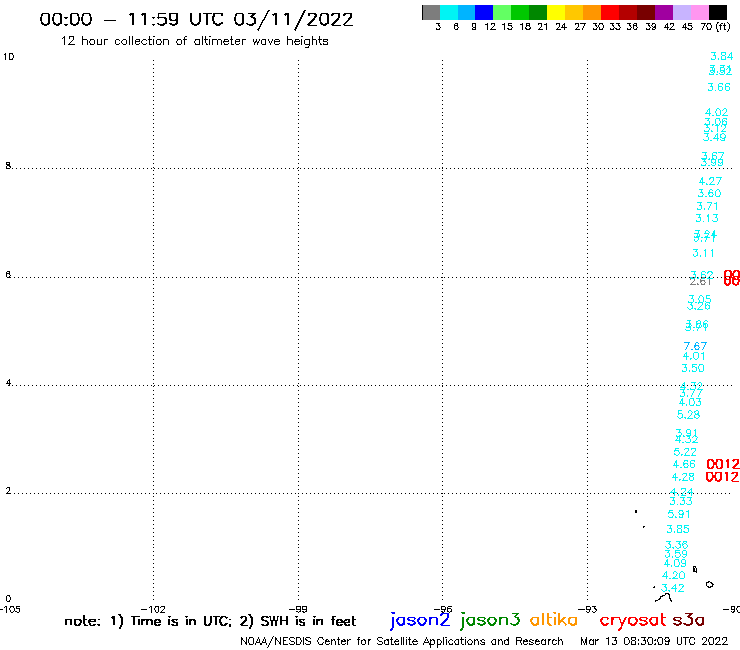Click the dark red 's3a' label

(x=689, y=620)
